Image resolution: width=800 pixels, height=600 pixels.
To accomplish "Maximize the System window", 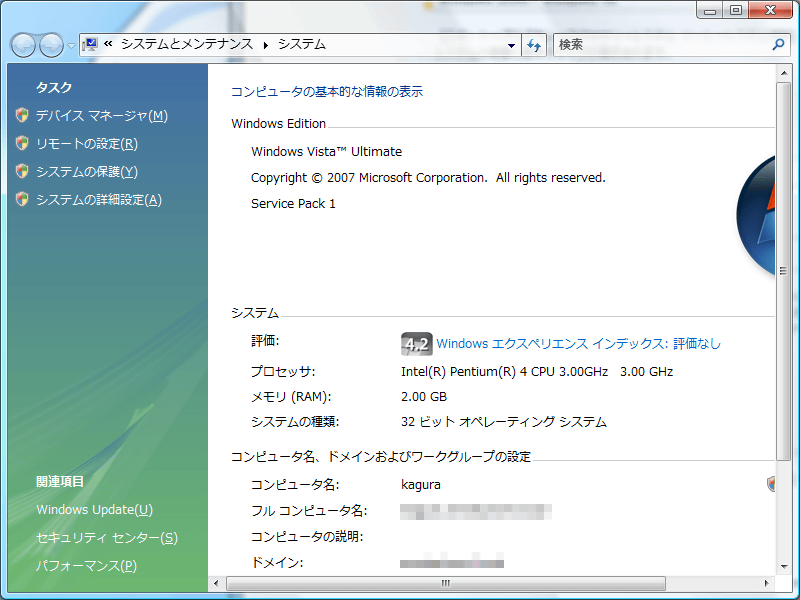I will [736, 10].
